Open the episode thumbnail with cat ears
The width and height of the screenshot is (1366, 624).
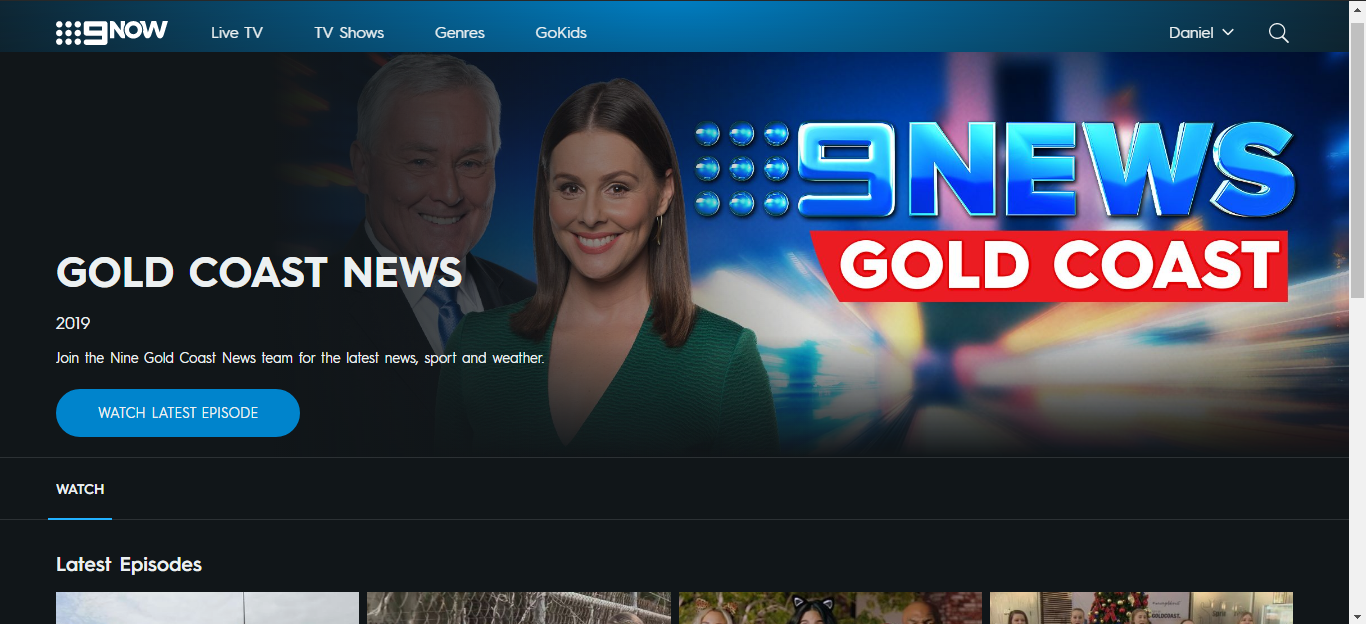click(830, 608)
